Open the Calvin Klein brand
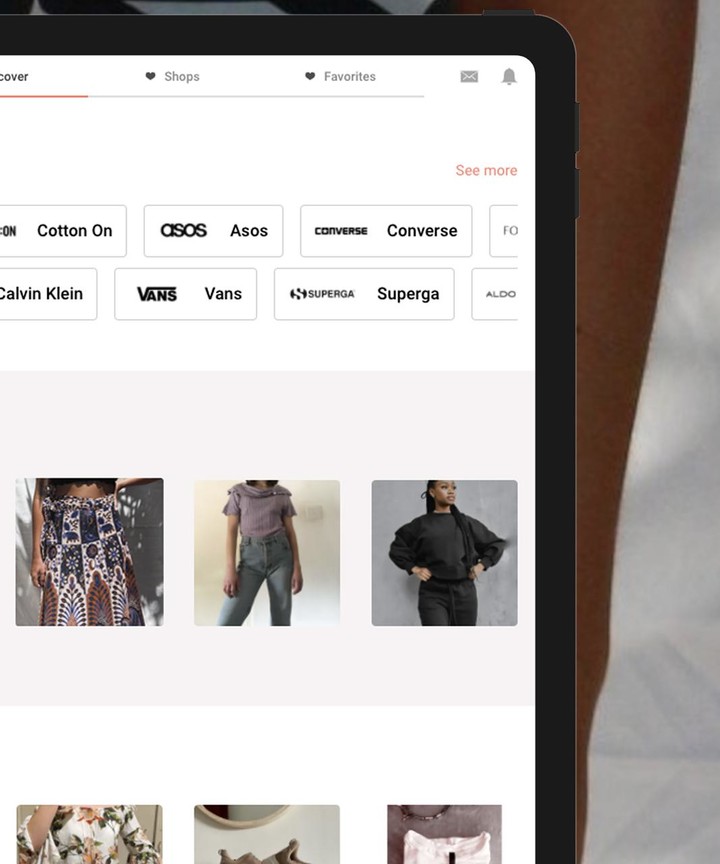Viewport: 720px width, 864px height. pos(48,294)
